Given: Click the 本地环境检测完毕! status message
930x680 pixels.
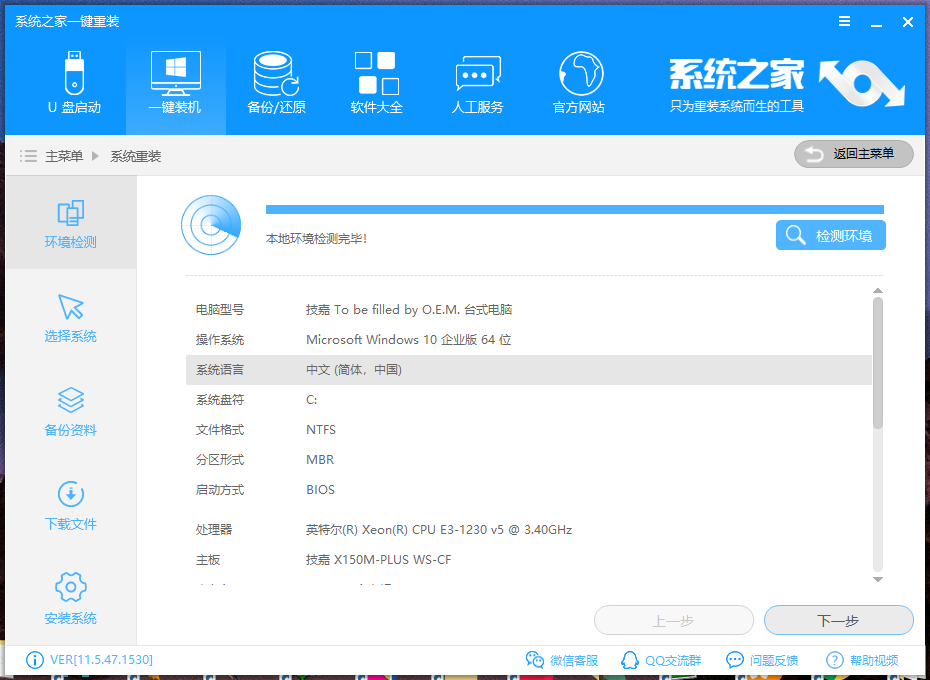Looking at the screenshot, I should 316,239.
